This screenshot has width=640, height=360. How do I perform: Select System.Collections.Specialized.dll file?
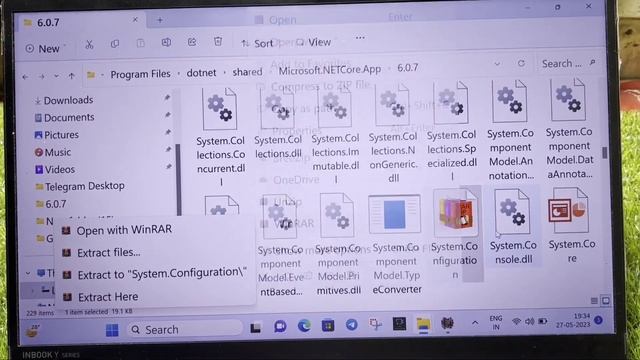click(x=451, y=131)
